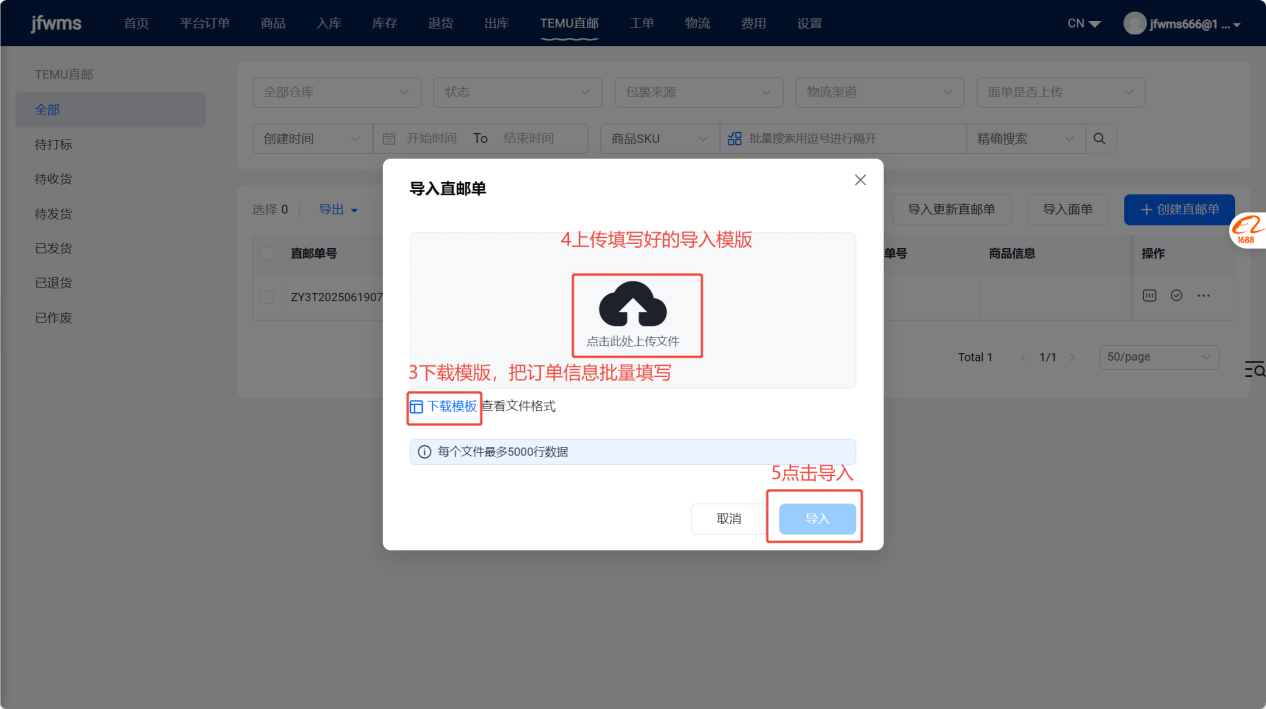Open the 包裹来源 dropdown
Viewport: 1266px width, 709px height.
699,92
